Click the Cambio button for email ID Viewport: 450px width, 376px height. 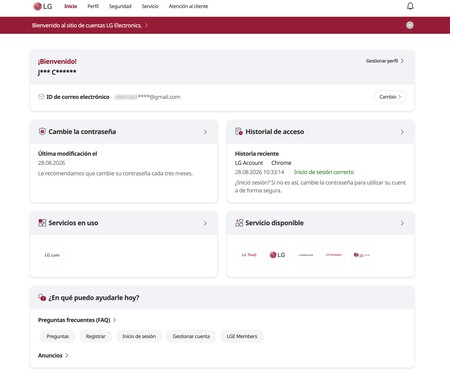click(390, 97)
